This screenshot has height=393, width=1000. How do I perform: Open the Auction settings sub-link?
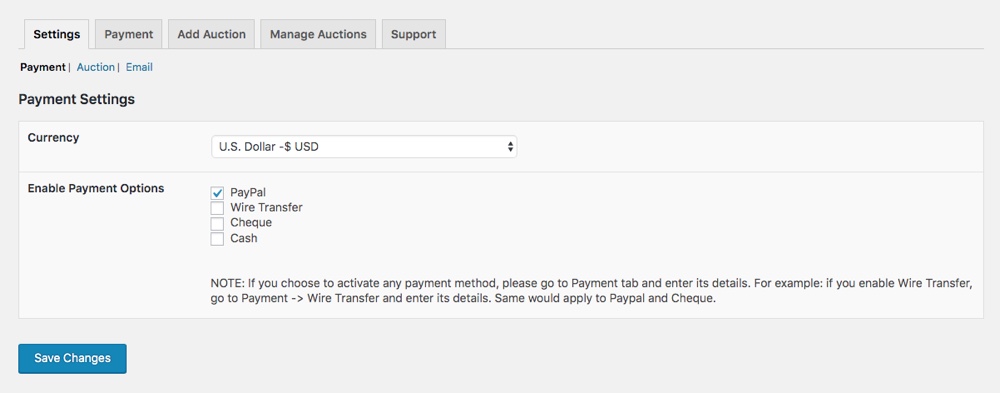[96, 67]
